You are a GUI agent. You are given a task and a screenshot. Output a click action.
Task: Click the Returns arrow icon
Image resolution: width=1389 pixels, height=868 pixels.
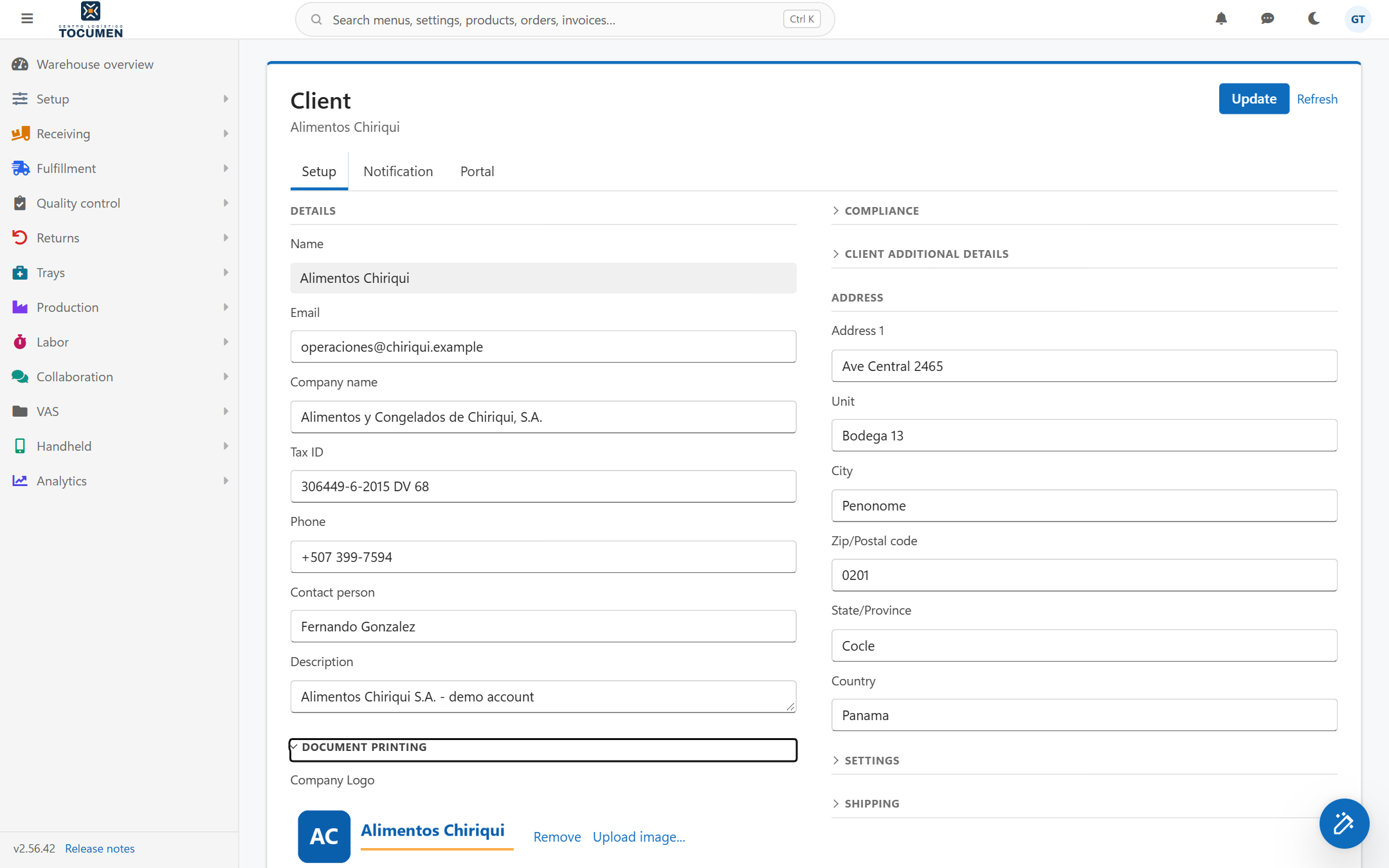[20, 238]
